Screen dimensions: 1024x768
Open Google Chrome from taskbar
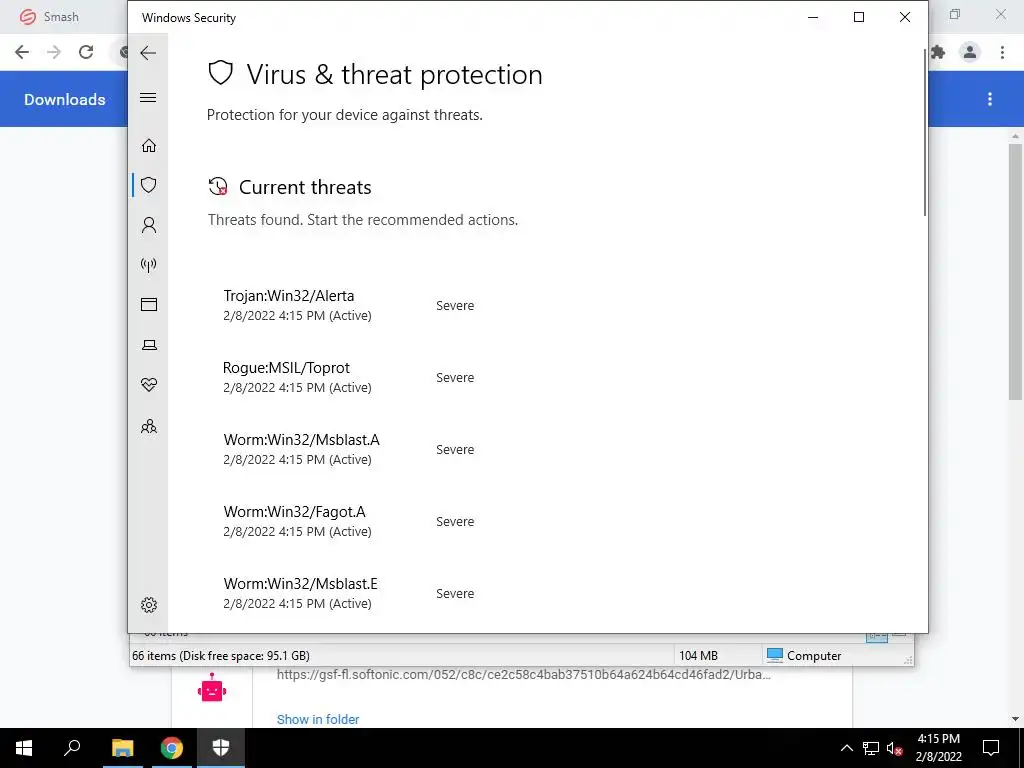pyautogui.click(x=172, y=748)
